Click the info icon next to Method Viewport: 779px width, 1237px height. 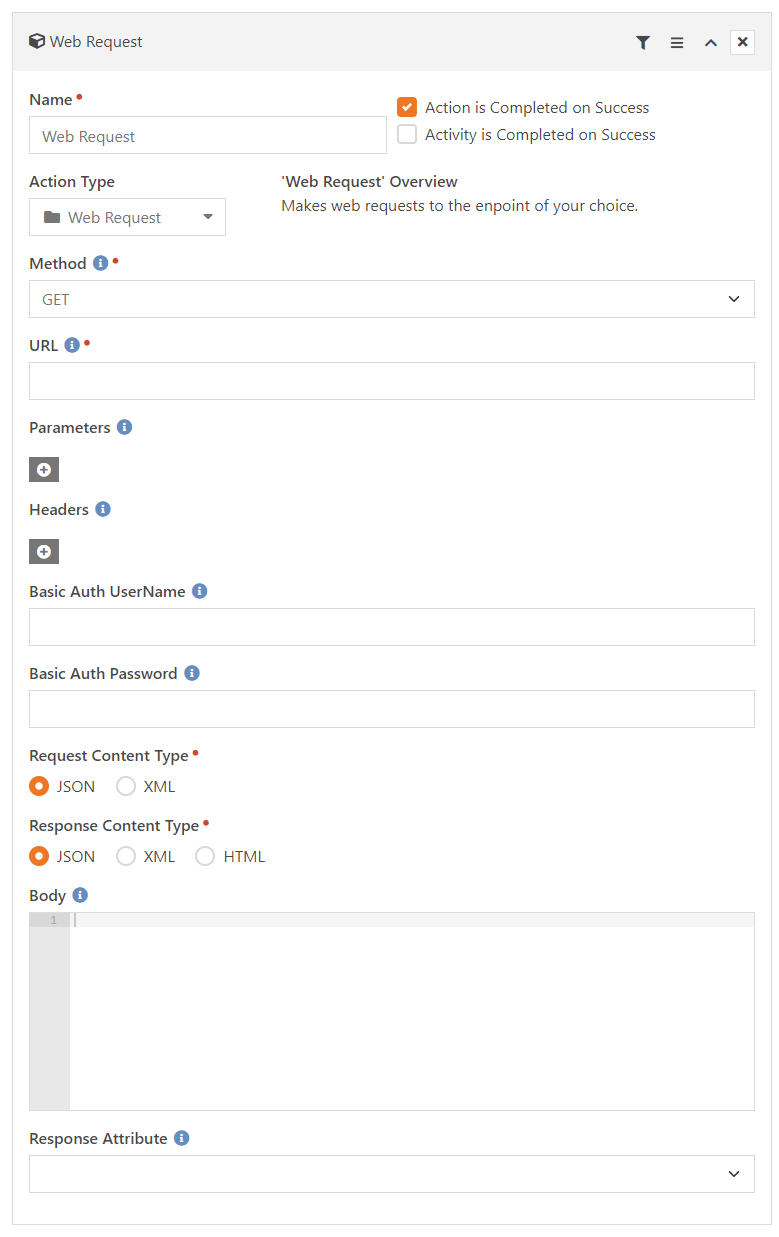[100, 263]
